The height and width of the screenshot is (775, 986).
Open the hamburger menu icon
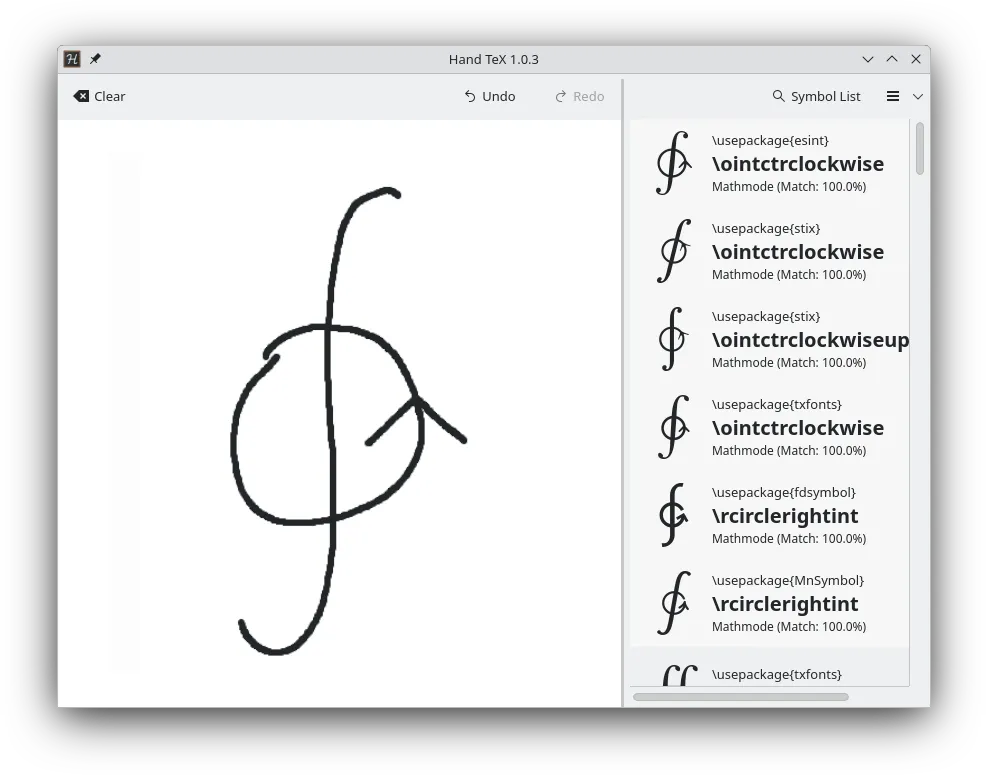[x=893, y=96]
